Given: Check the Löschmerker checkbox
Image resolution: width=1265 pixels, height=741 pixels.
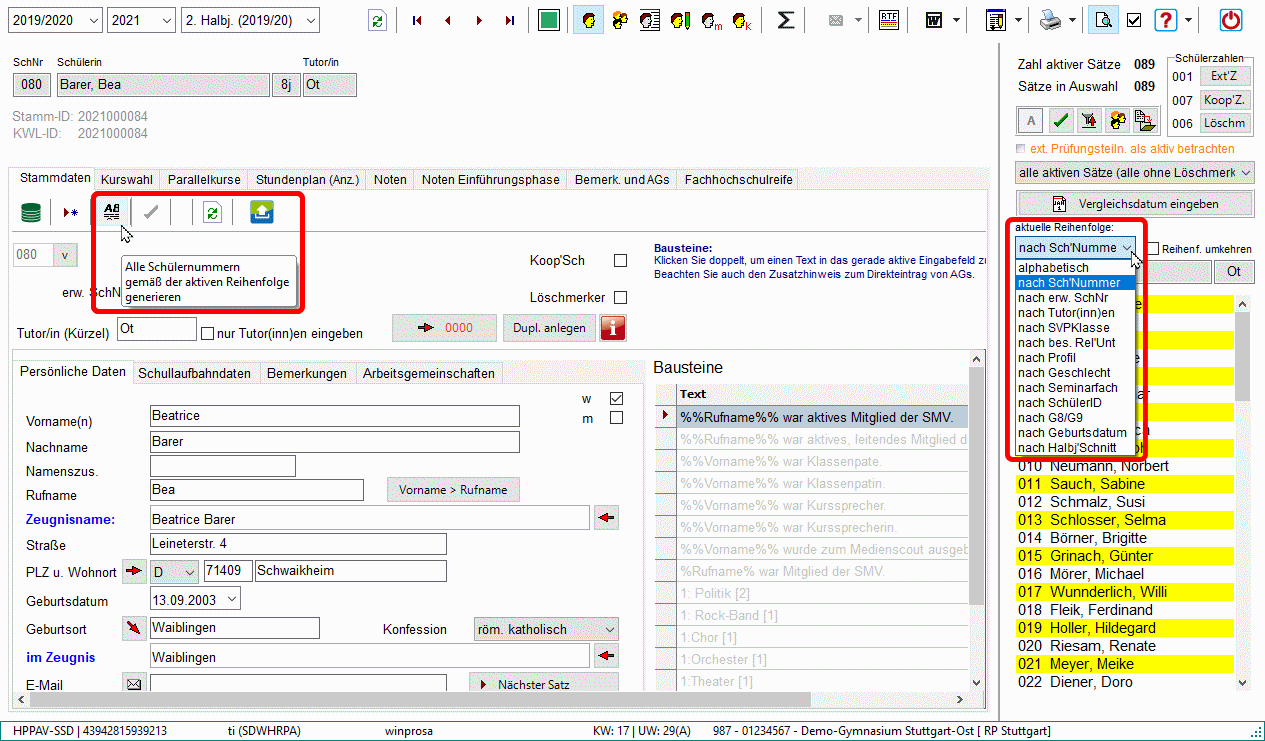Looking at the screenshot, I should tap(620, 297).
